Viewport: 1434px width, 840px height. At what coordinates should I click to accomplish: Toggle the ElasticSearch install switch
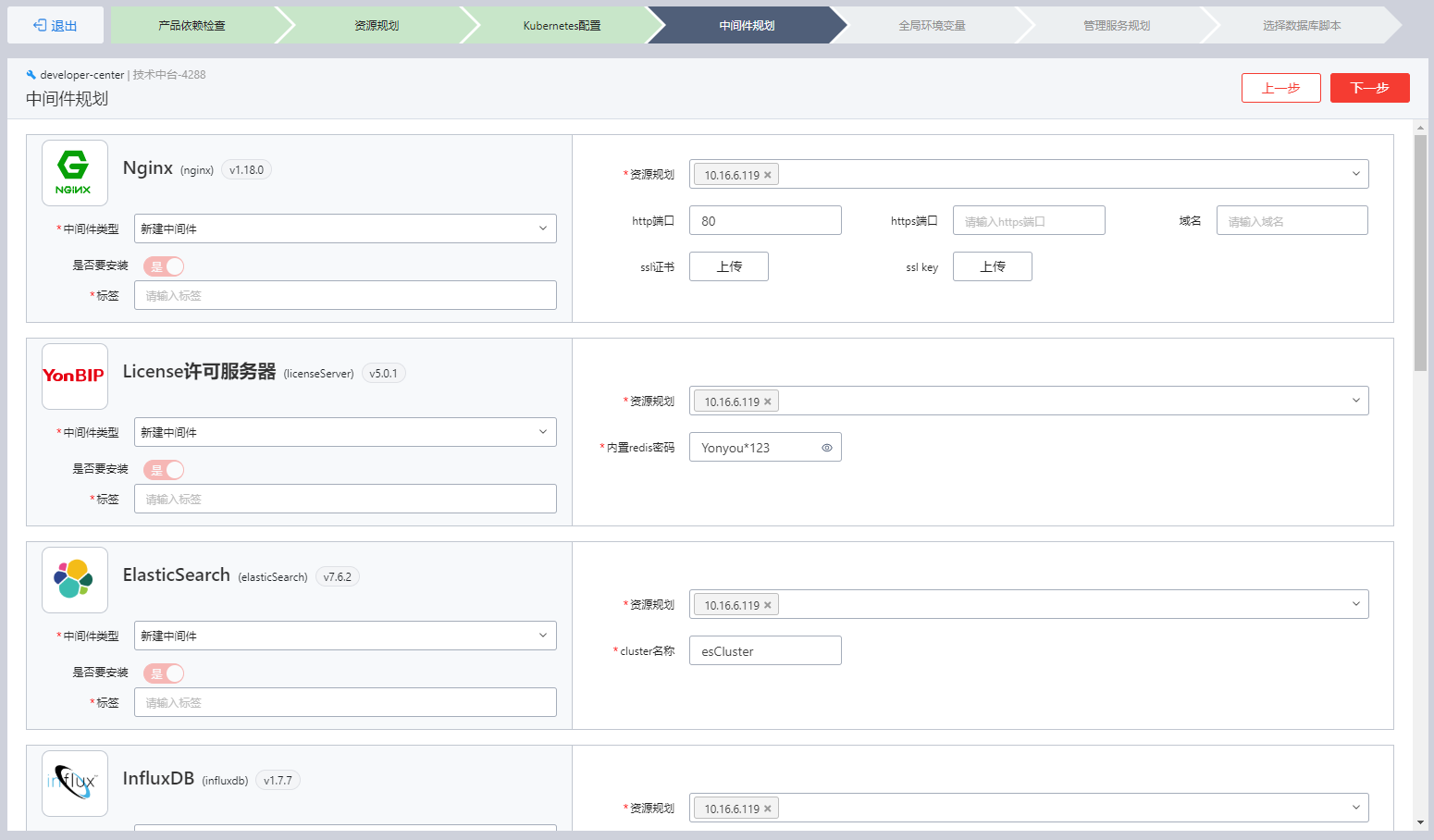[x=164, y=673]
